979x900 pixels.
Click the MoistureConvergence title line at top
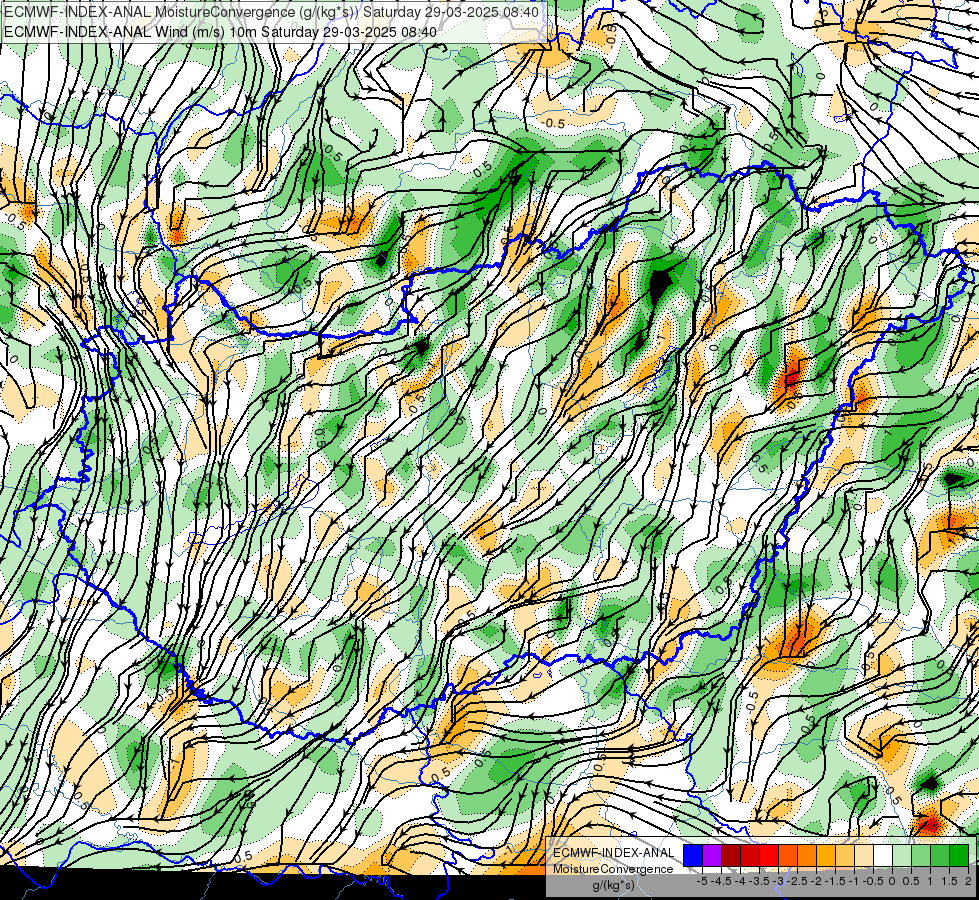(x=272, y=11)
